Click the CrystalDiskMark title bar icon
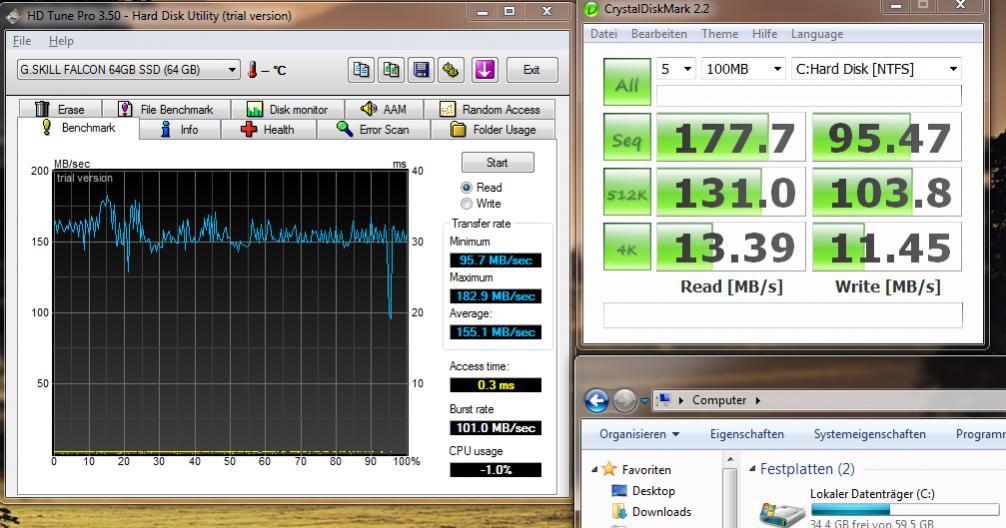Viewport: 1006px width, 528px height. 591,9
